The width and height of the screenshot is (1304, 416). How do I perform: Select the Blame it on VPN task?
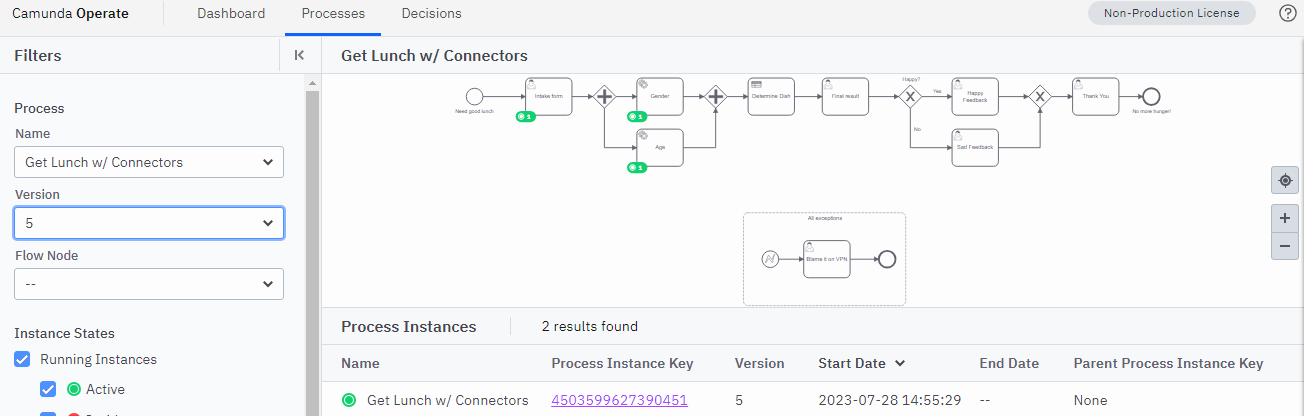pos(826,258)
